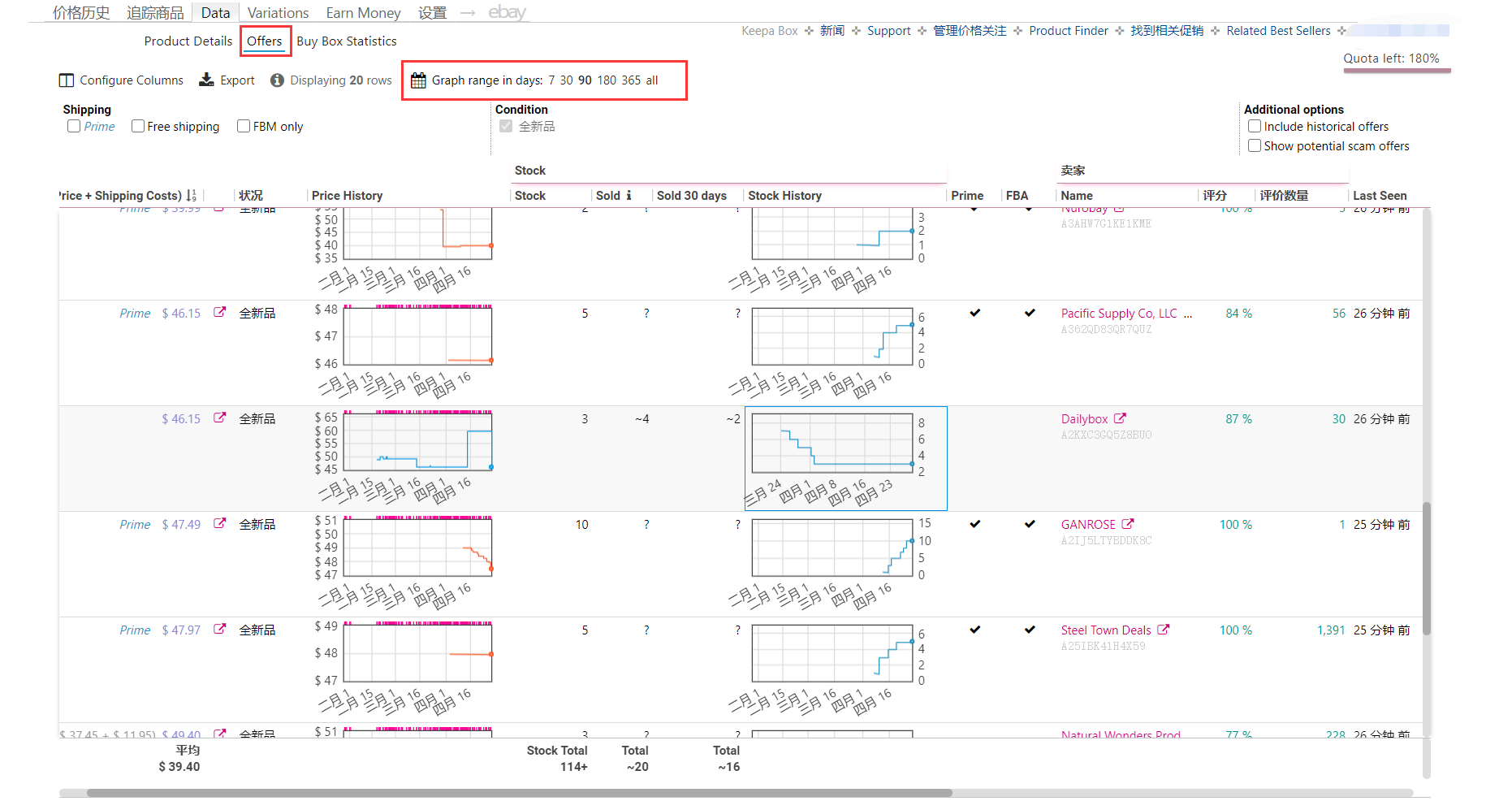
Task: Click the Configure Columns icon
Action: coord(67,80)
